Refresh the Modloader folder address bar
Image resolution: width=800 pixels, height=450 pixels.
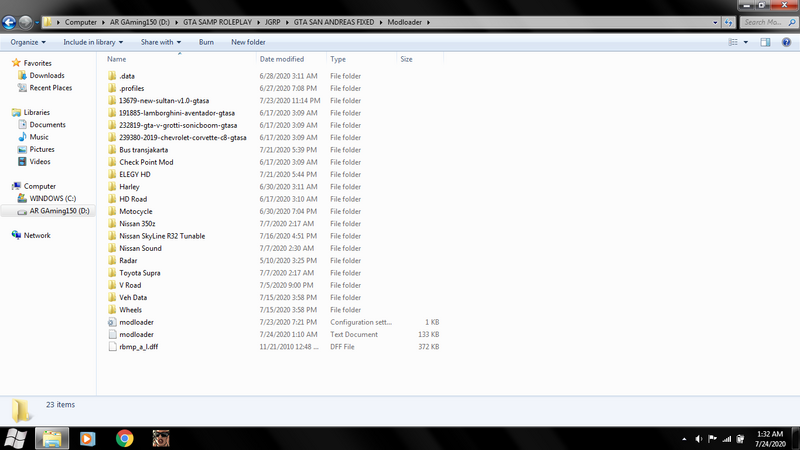(729, 22)
